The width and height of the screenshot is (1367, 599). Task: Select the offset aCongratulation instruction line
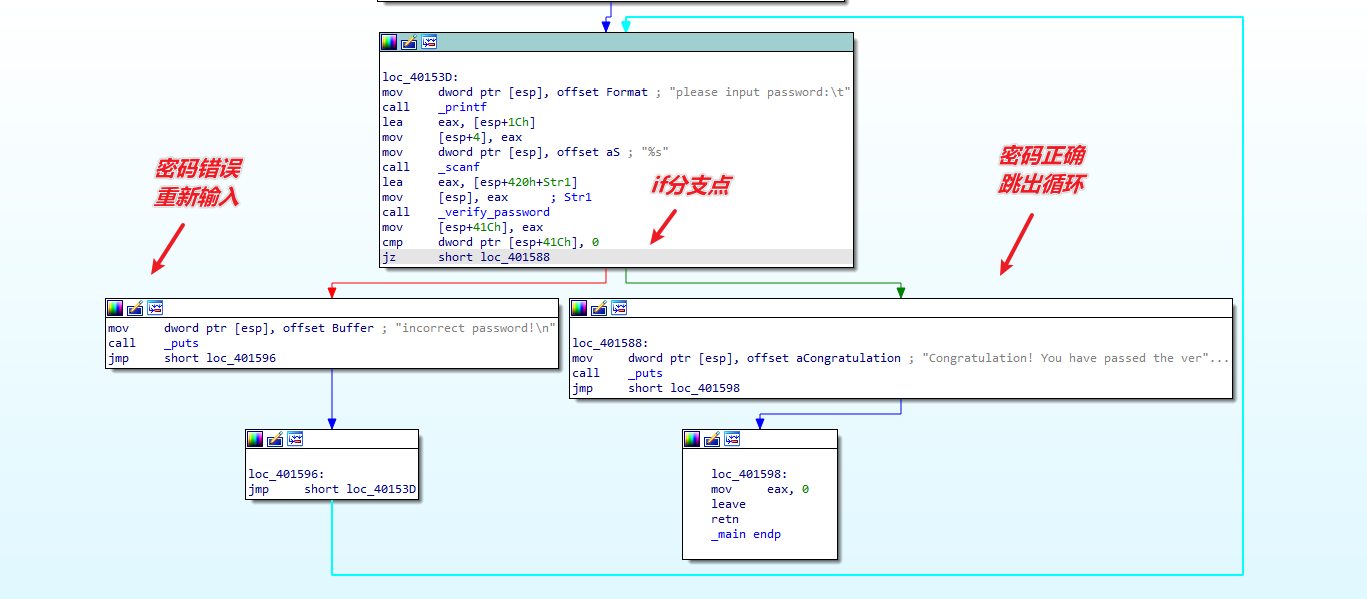click(901, 358)
